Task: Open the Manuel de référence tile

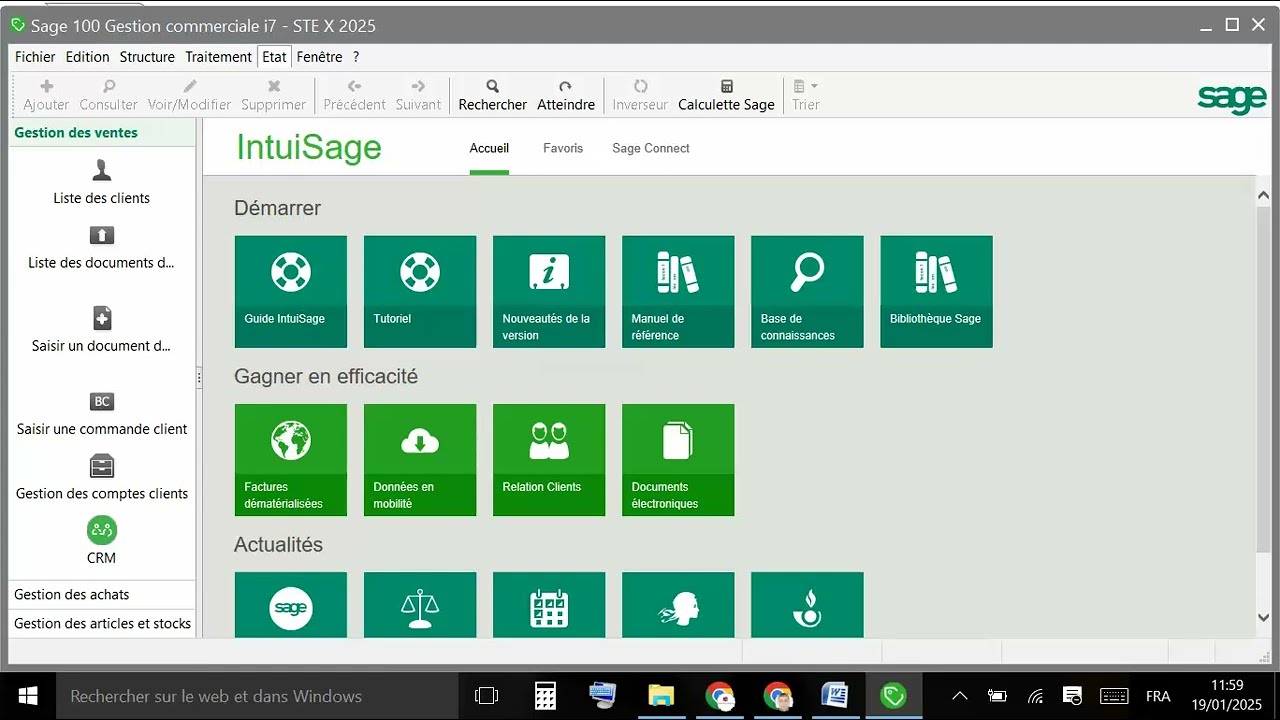Action: click(x=678, y=292)
